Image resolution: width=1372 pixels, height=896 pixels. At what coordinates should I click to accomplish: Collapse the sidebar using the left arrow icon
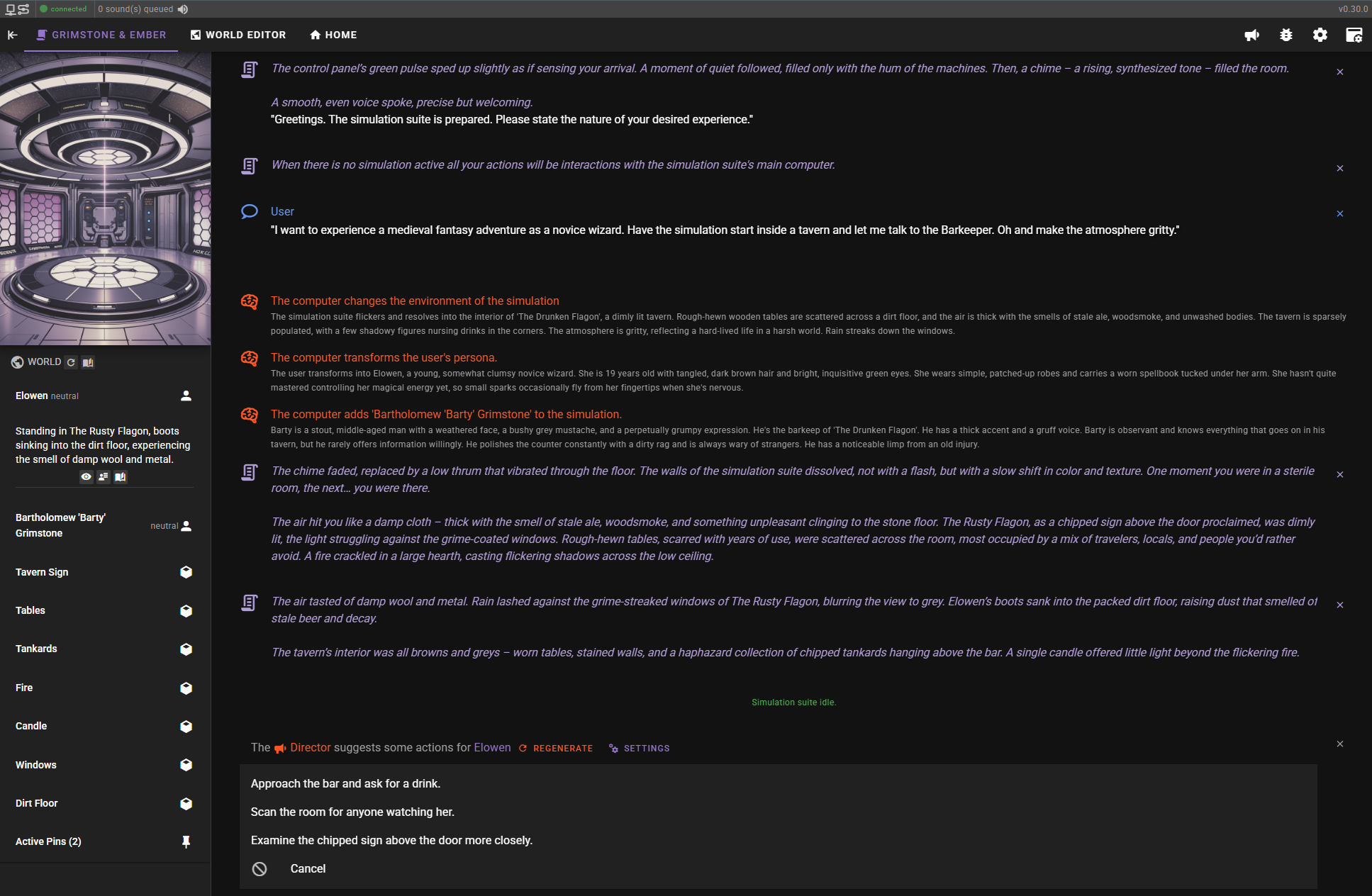tap(12, 35)
